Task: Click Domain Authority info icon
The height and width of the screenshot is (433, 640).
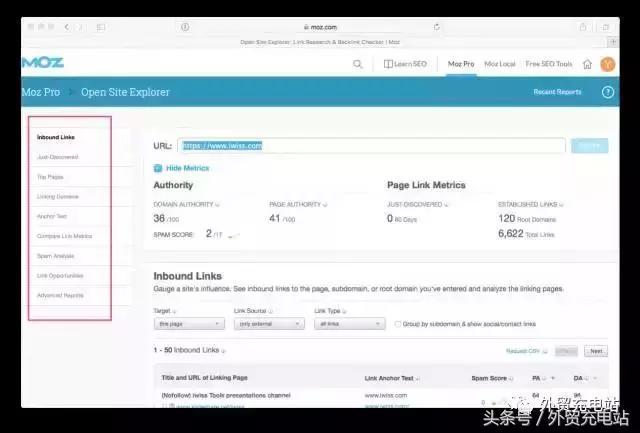Action: [217, 205]
